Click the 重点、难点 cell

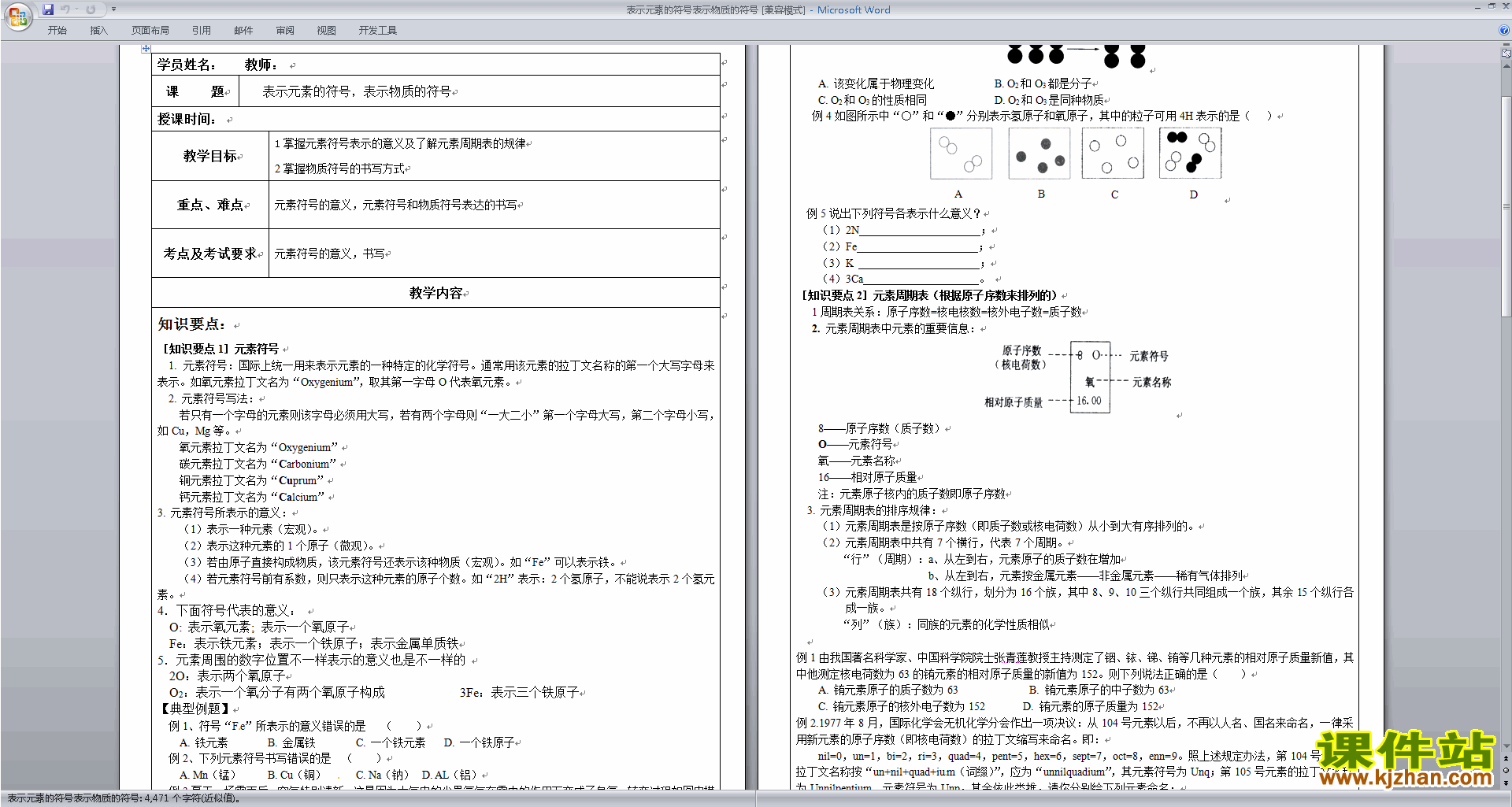[210, 205]
